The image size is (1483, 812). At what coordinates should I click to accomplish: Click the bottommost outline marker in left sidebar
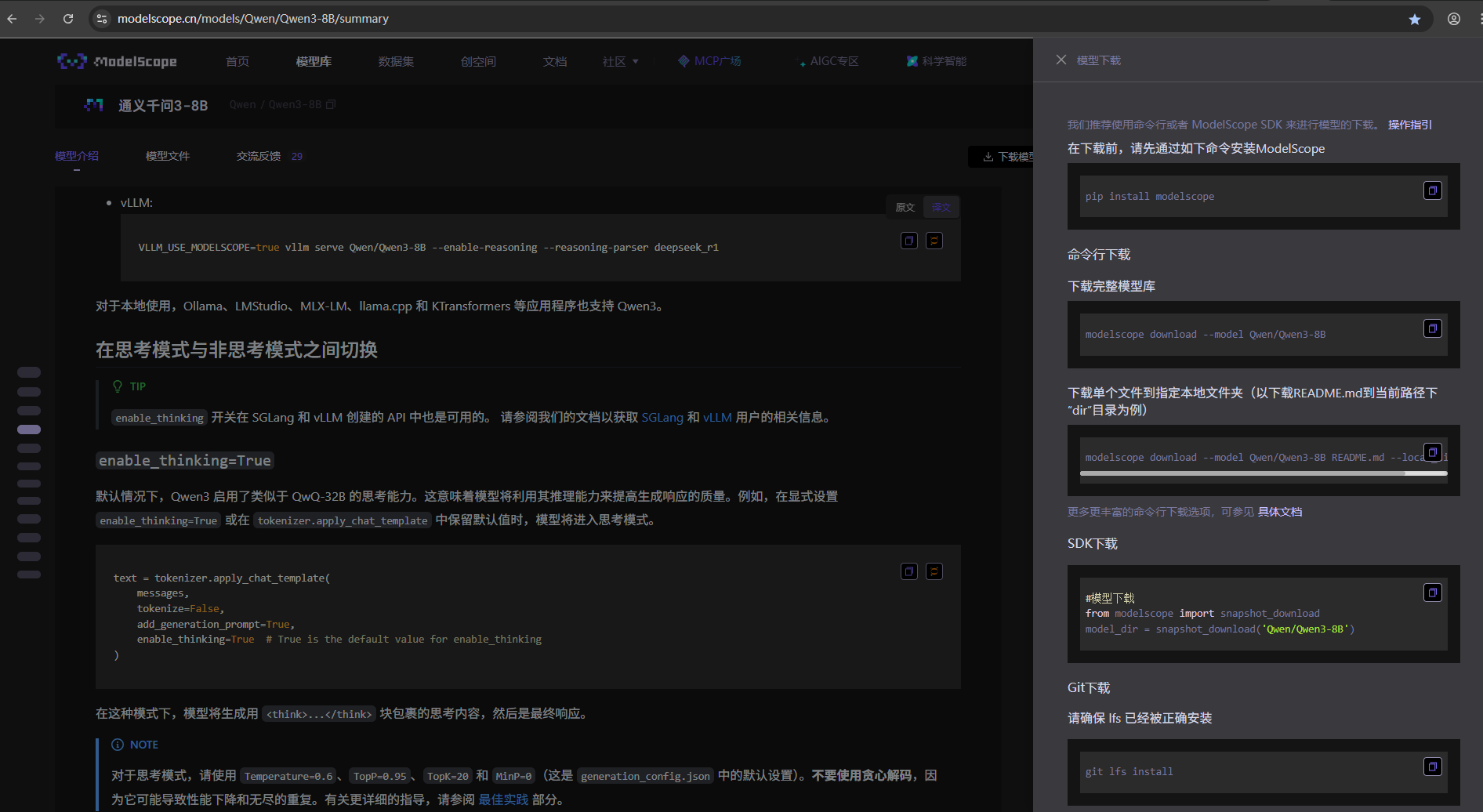point(29,575)
